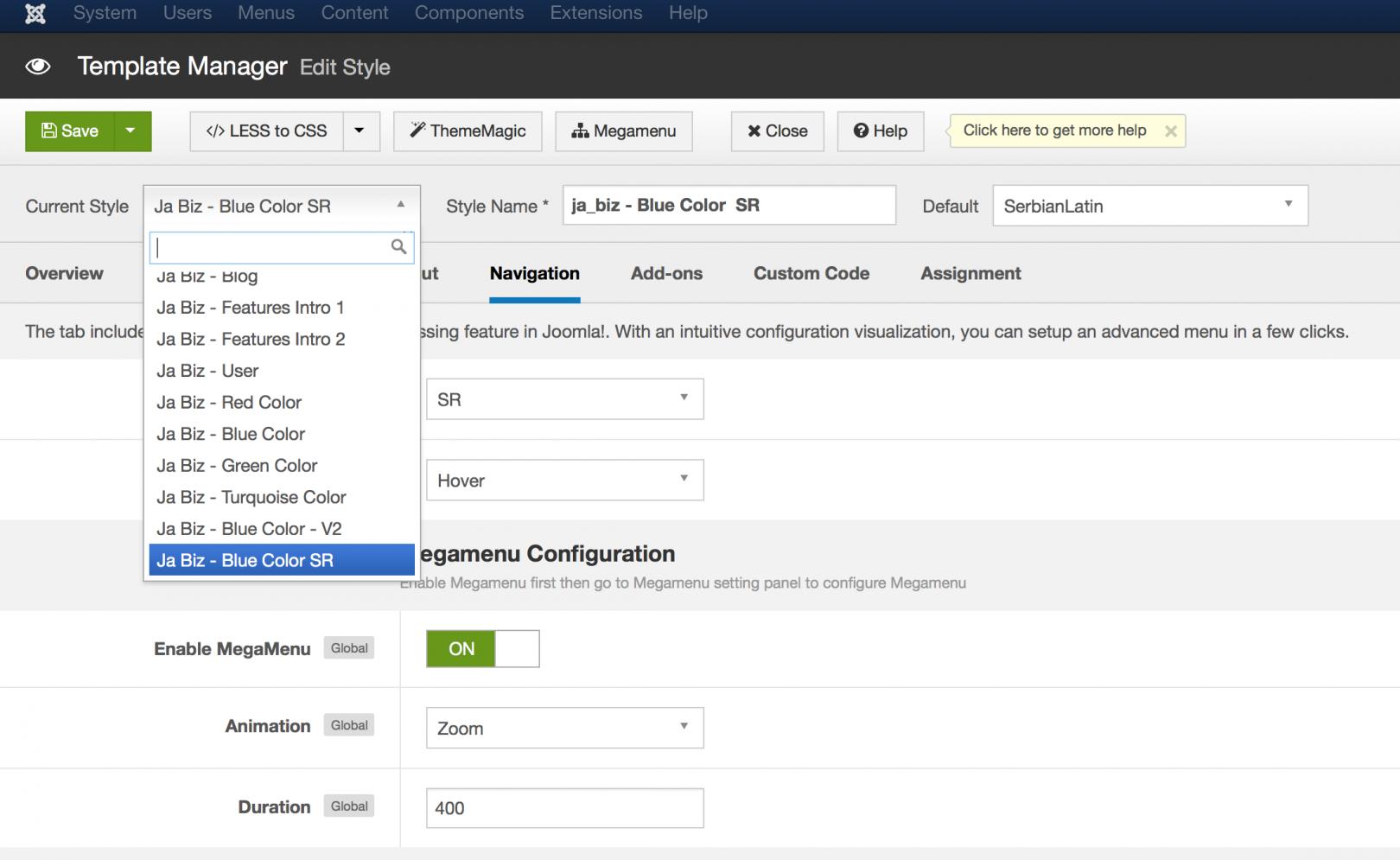Image resolution: width=1400 pixels, height=860 pixels.
Task: Open the Animation Zoom dropdown
Action: (x=565, y=728)
